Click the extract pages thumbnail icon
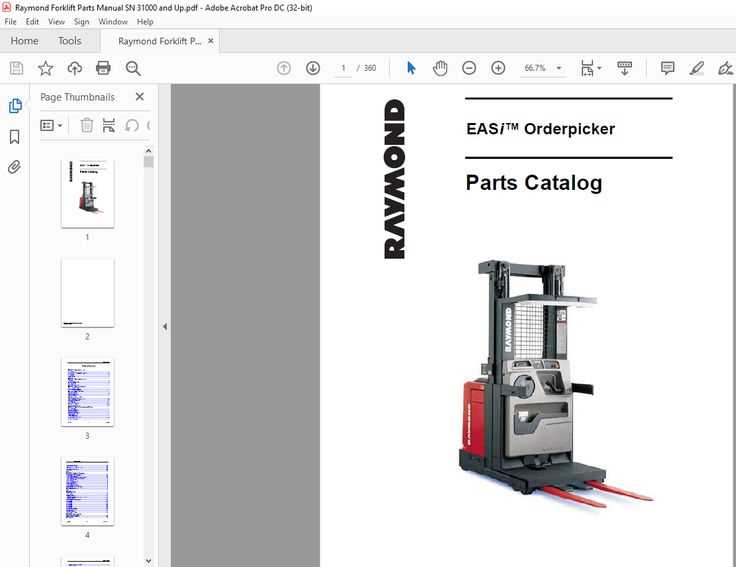Image resolution: width=736 pixels, height=567 pixels. [109, 125]
